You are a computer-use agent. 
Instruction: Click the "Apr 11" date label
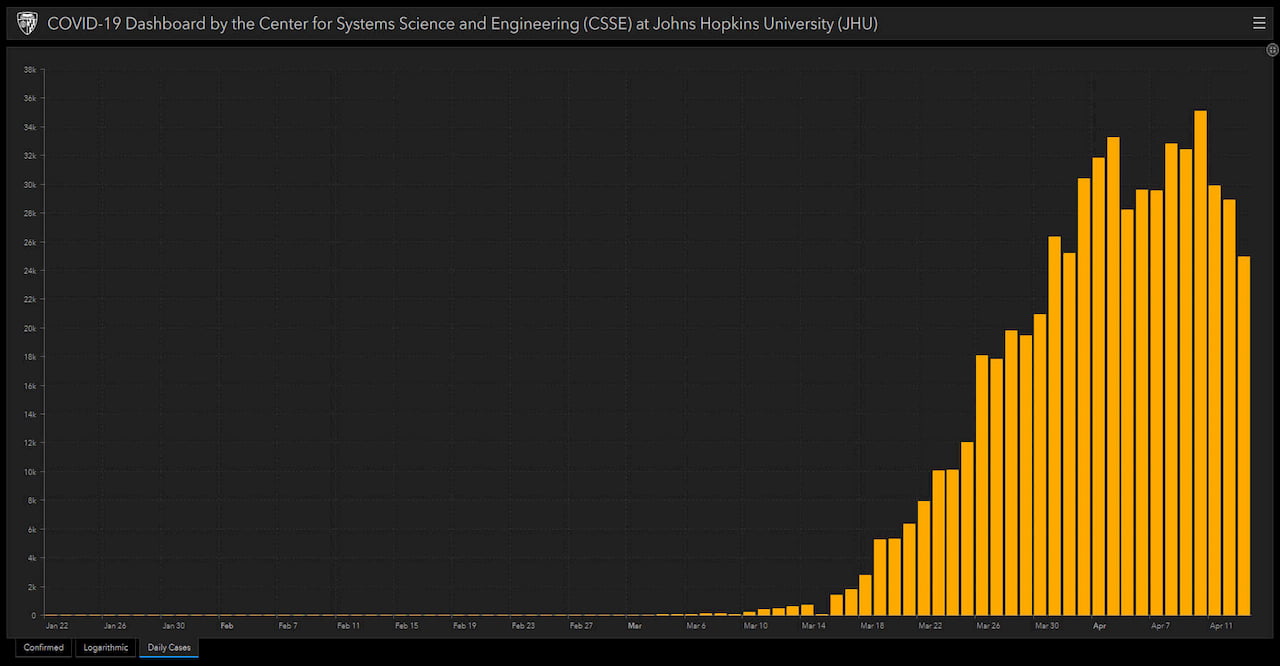[x=1221, y=626]
